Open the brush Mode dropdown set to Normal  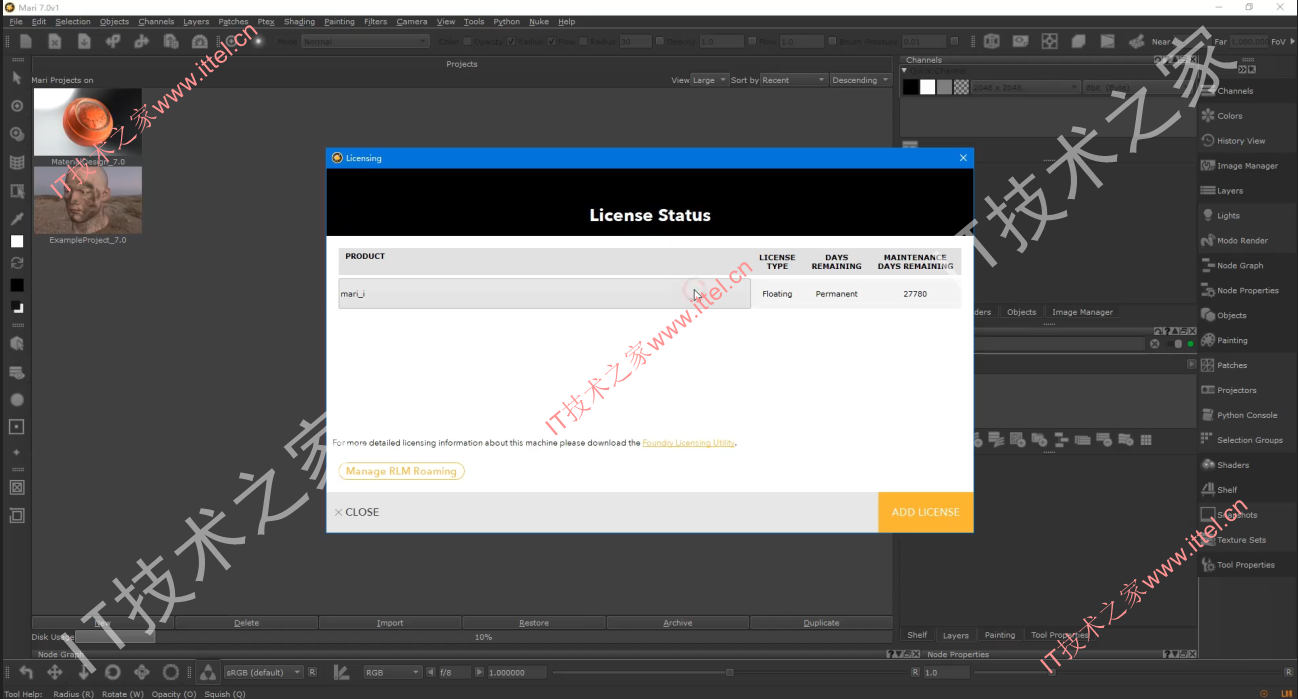tap(364, 41)
